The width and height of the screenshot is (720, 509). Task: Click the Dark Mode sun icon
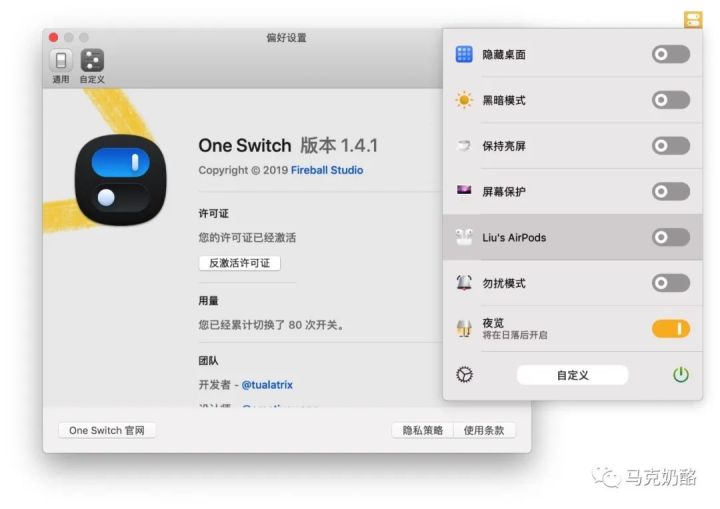(x=464, y=100)
